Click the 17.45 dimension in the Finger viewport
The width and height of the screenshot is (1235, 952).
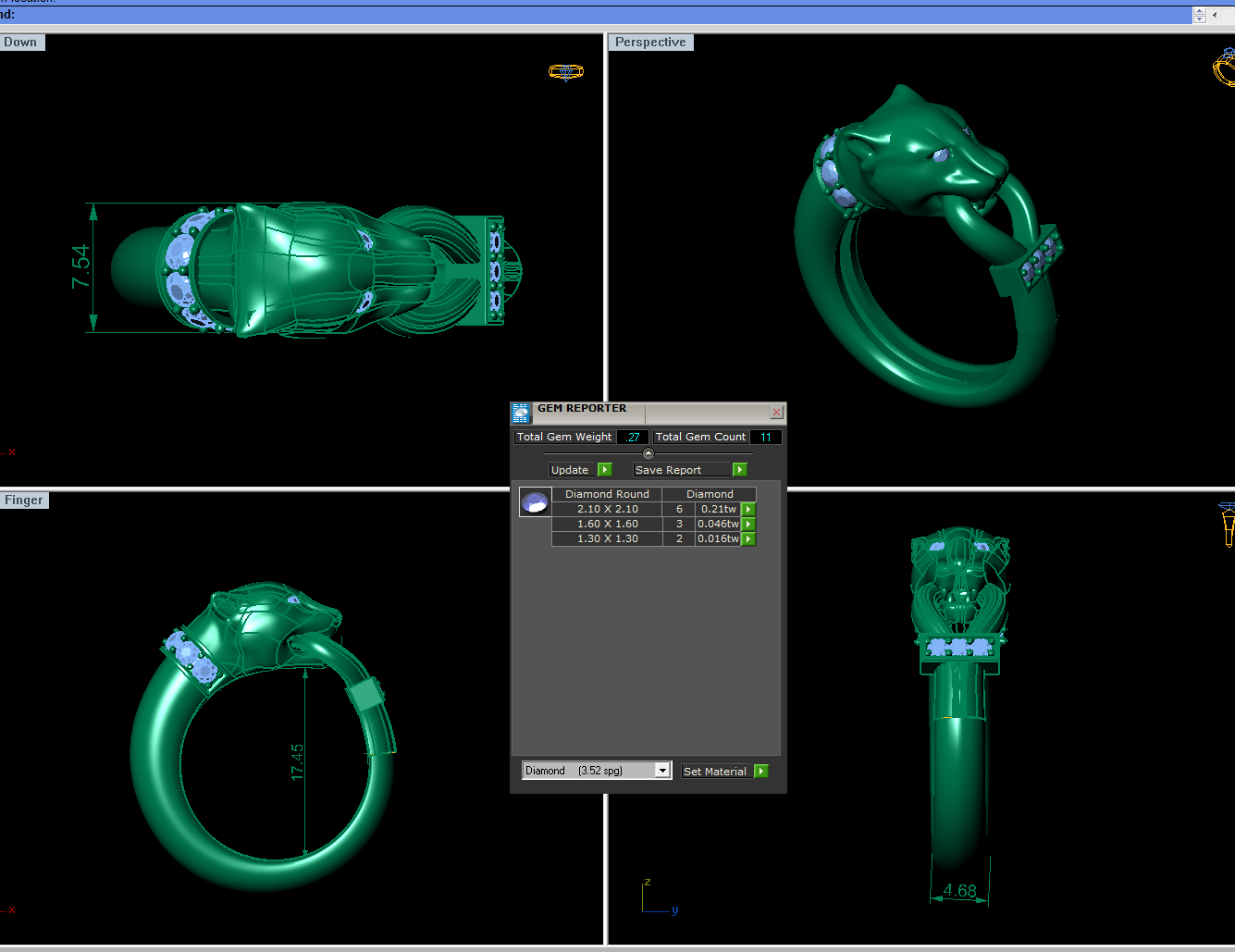pos(297,762)
